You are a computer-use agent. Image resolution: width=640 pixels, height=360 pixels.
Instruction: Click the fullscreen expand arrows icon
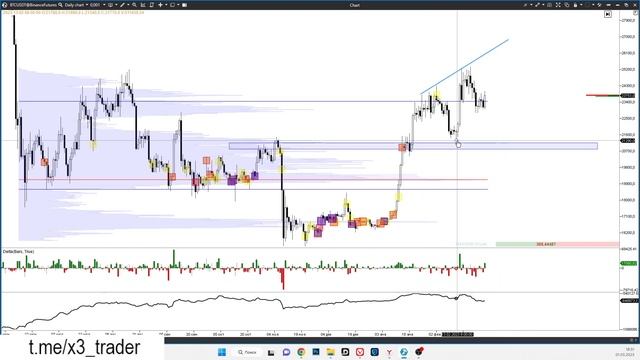tap(558, 5)
